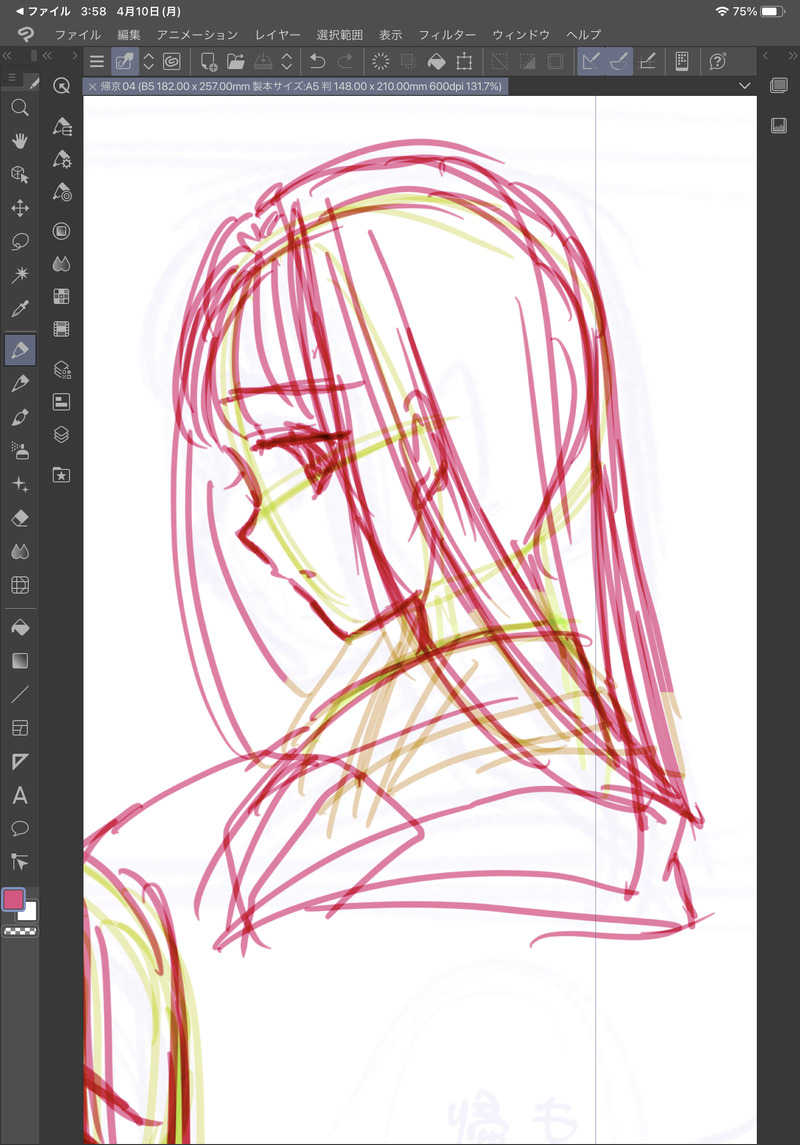Select the Correct line tool
The height and width of the screenshot is (1145, 800).
[20, 862]
